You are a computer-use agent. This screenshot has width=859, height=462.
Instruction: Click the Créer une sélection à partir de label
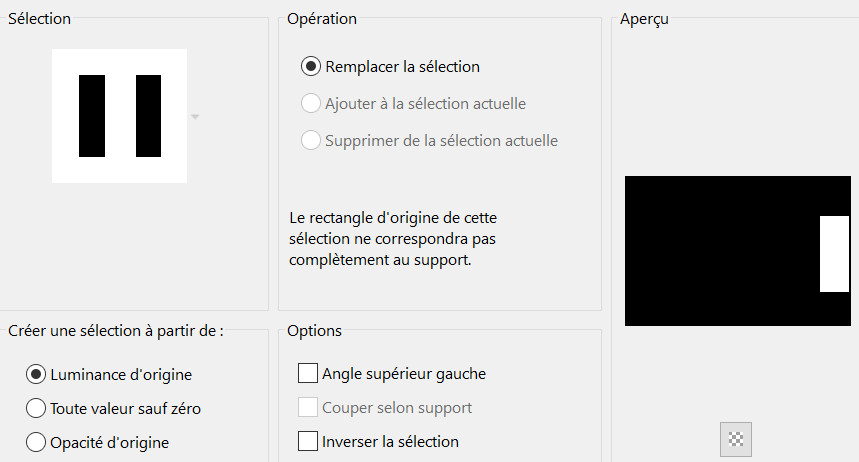[x=115, y=331]
